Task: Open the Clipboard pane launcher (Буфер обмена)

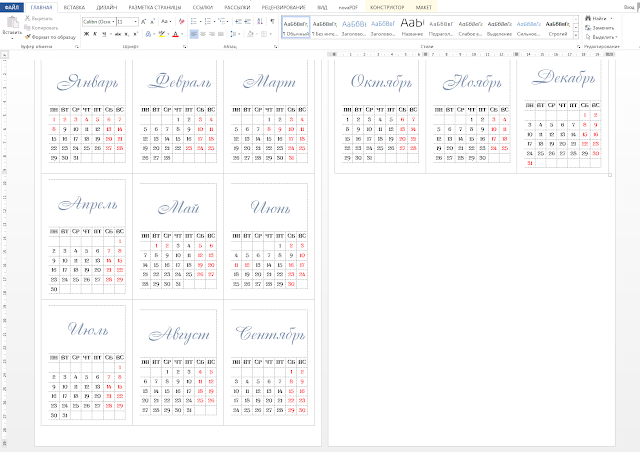Action: pos(76,47)
